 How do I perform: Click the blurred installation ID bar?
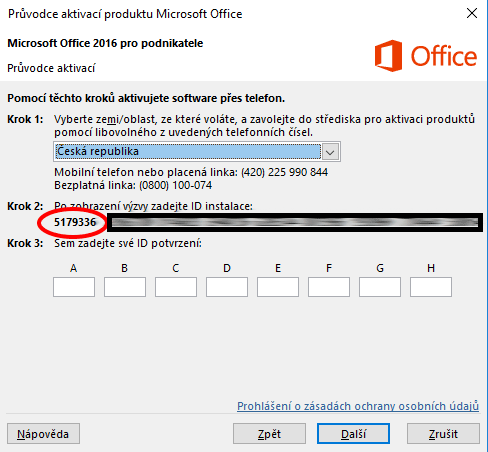coord(295,223)
